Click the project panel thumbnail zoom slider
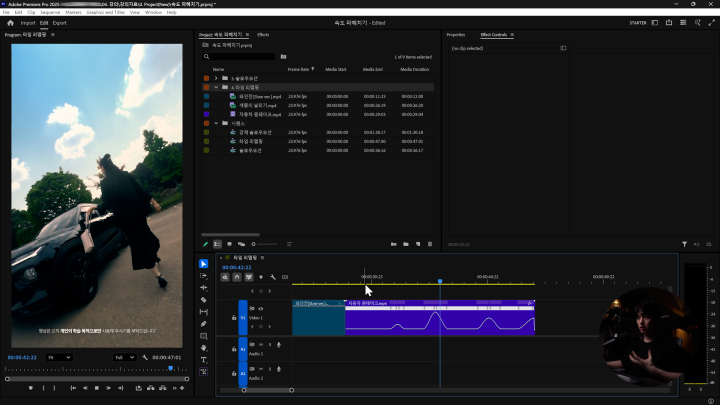 pyautogui.click(x=266, y=244)
